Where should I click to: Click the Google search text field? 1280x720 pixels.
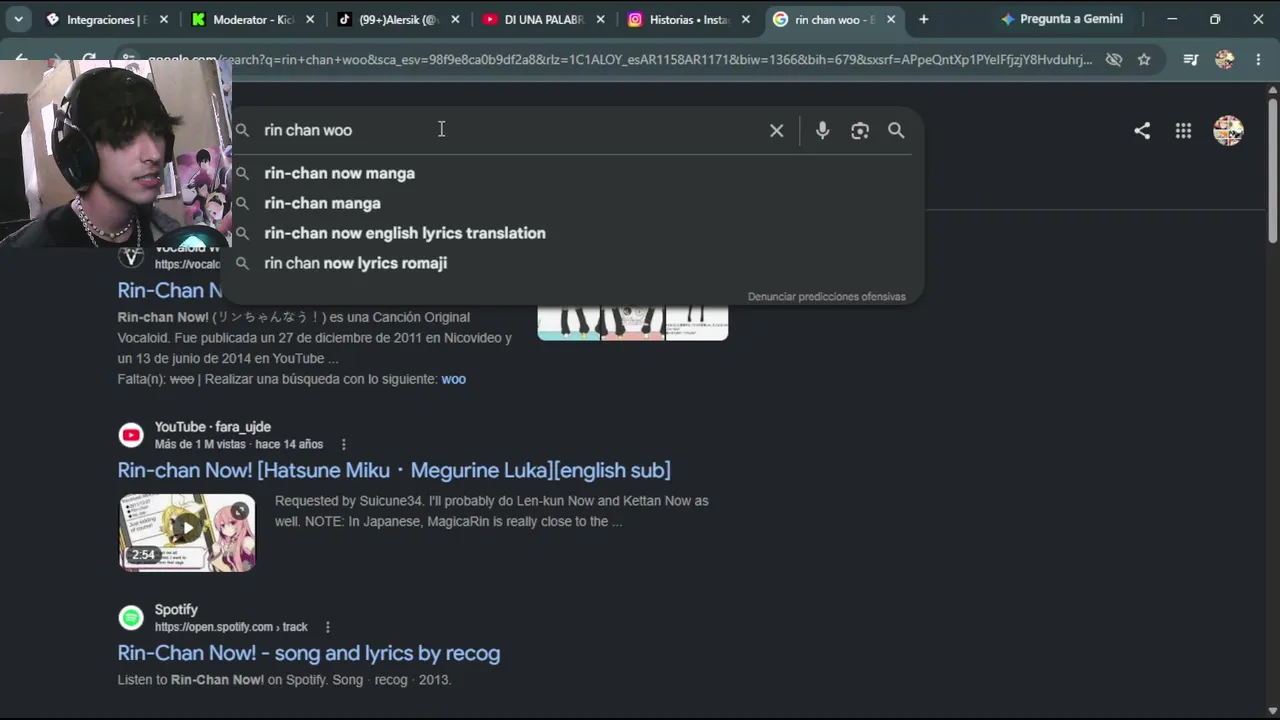point(508,130)
